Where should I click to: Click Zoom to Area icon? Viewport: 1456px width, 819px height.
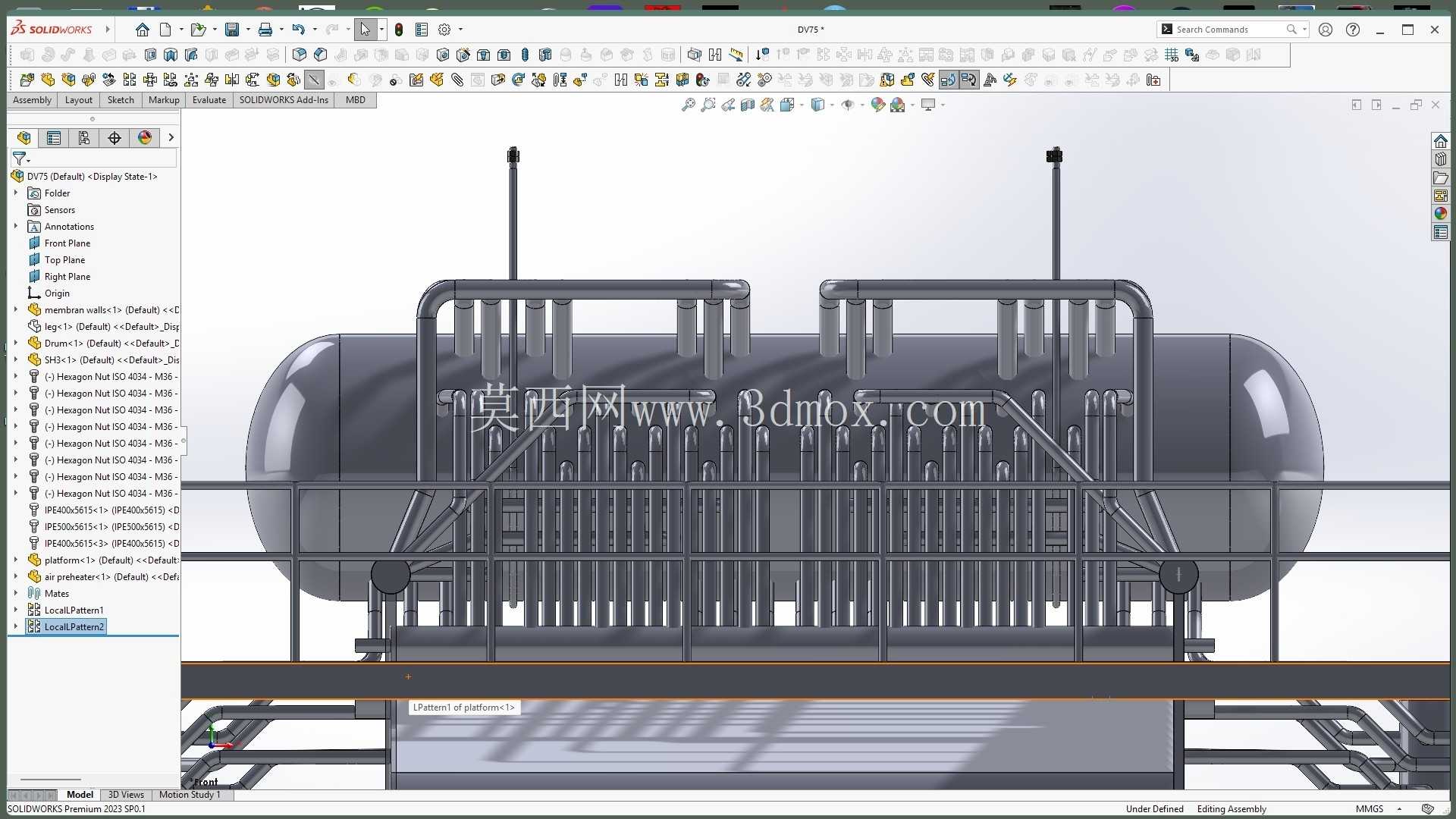(708, 105)
